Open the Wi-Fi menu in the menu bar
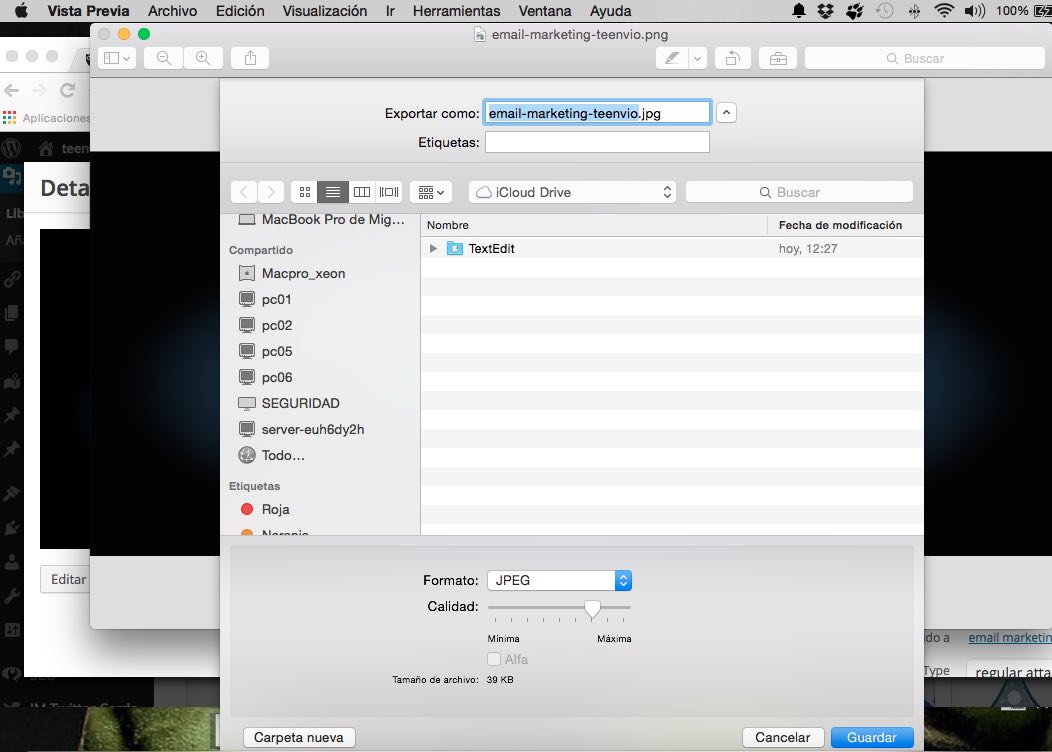Screen dimensions: 1052x752 tap(944, 11)
